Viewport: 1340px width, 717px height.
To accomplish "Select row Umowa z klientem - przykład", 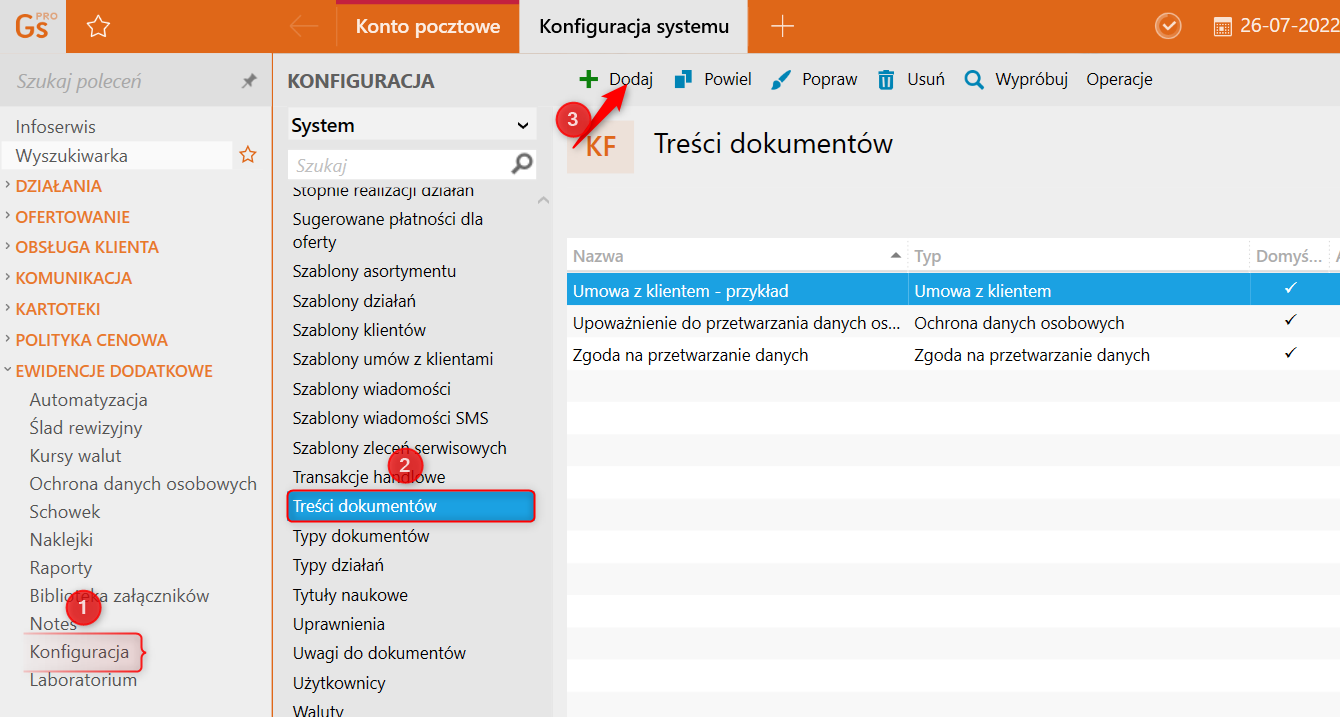I will click(953, 291).
